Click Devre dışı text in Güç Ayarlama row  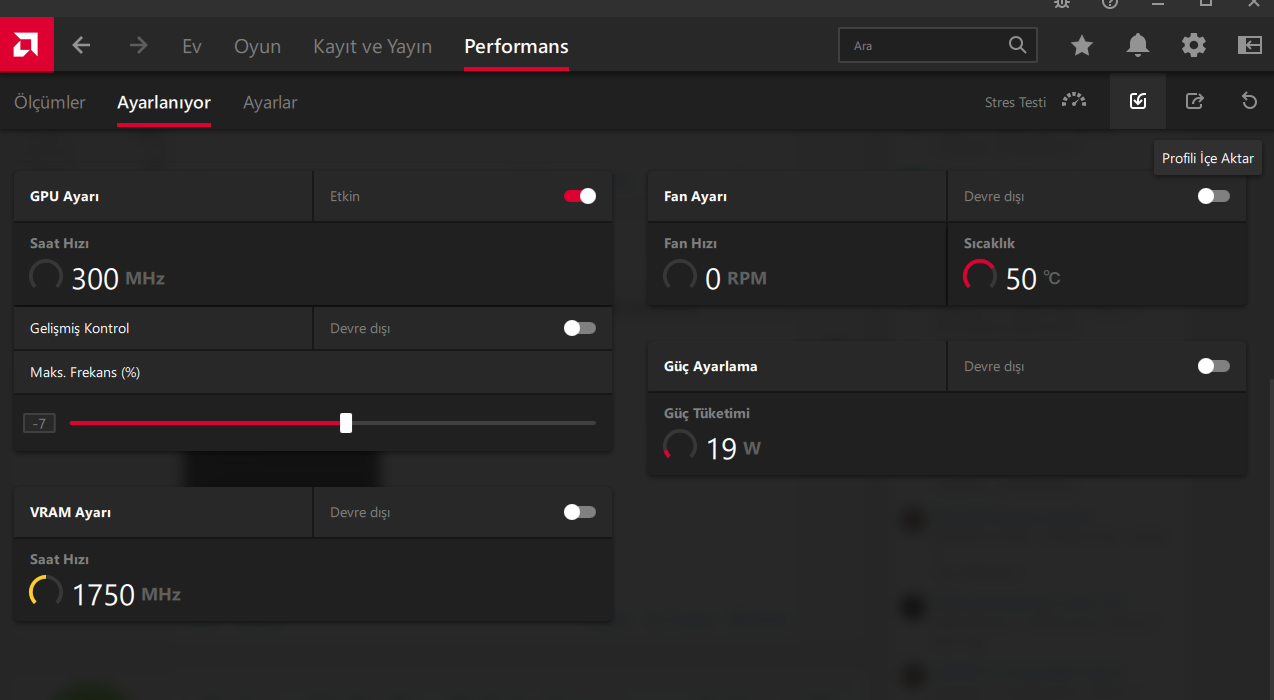pos(994,366)
